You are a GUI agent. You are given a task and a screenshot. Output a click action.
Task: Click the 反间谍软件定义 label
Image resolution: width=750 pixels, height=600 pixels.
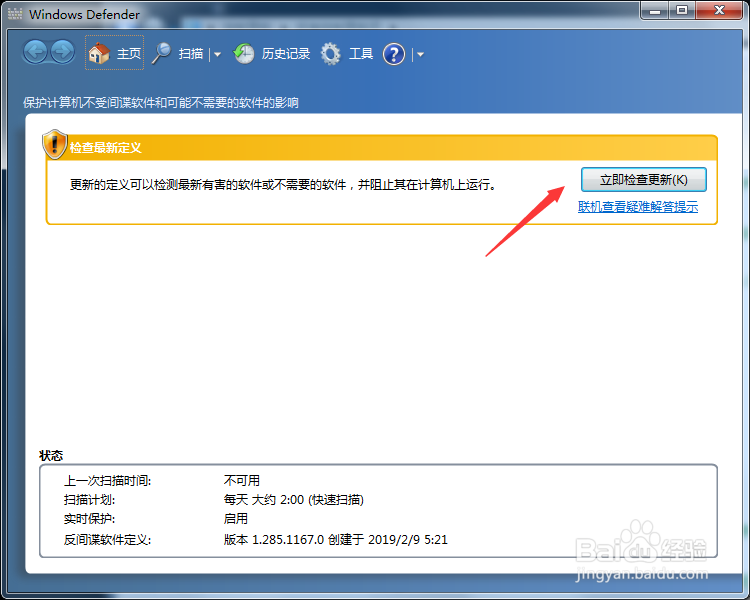(x=108, y=540)
